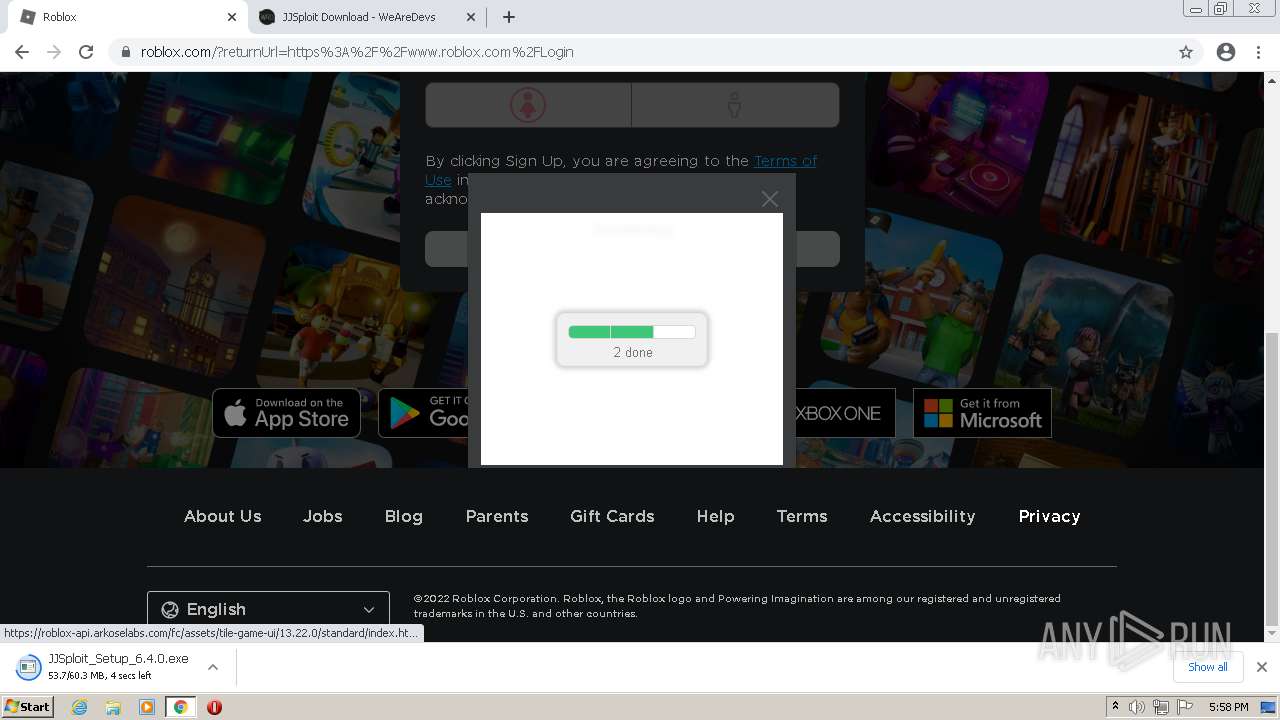Switch to JJSploit Download - WeAreDevs tab
Image resolution: width=1280 pixels, height=720 pixels.
(x=365, y=17)
